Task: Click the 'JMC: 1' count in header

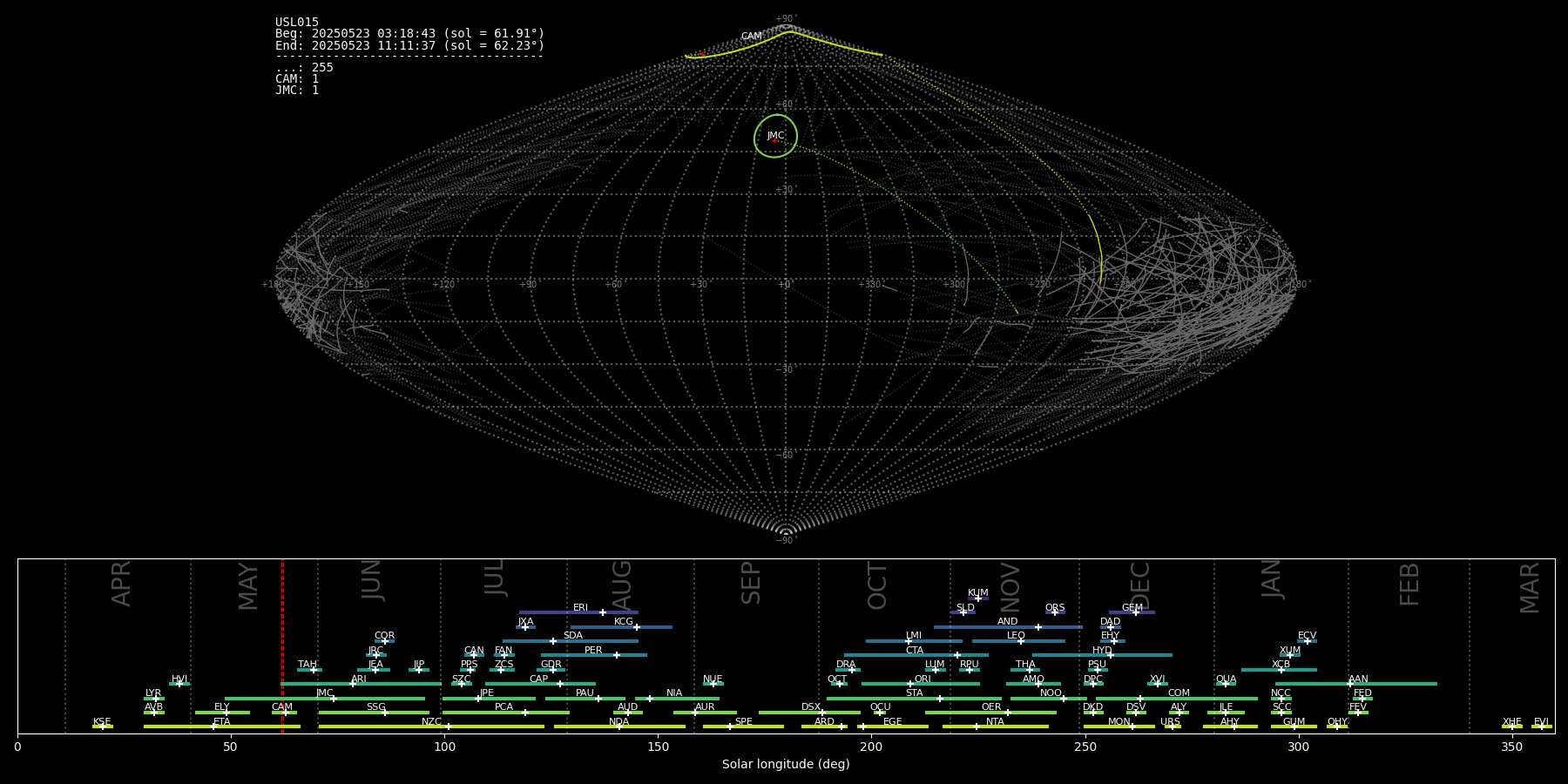Action: pos(297,90)
